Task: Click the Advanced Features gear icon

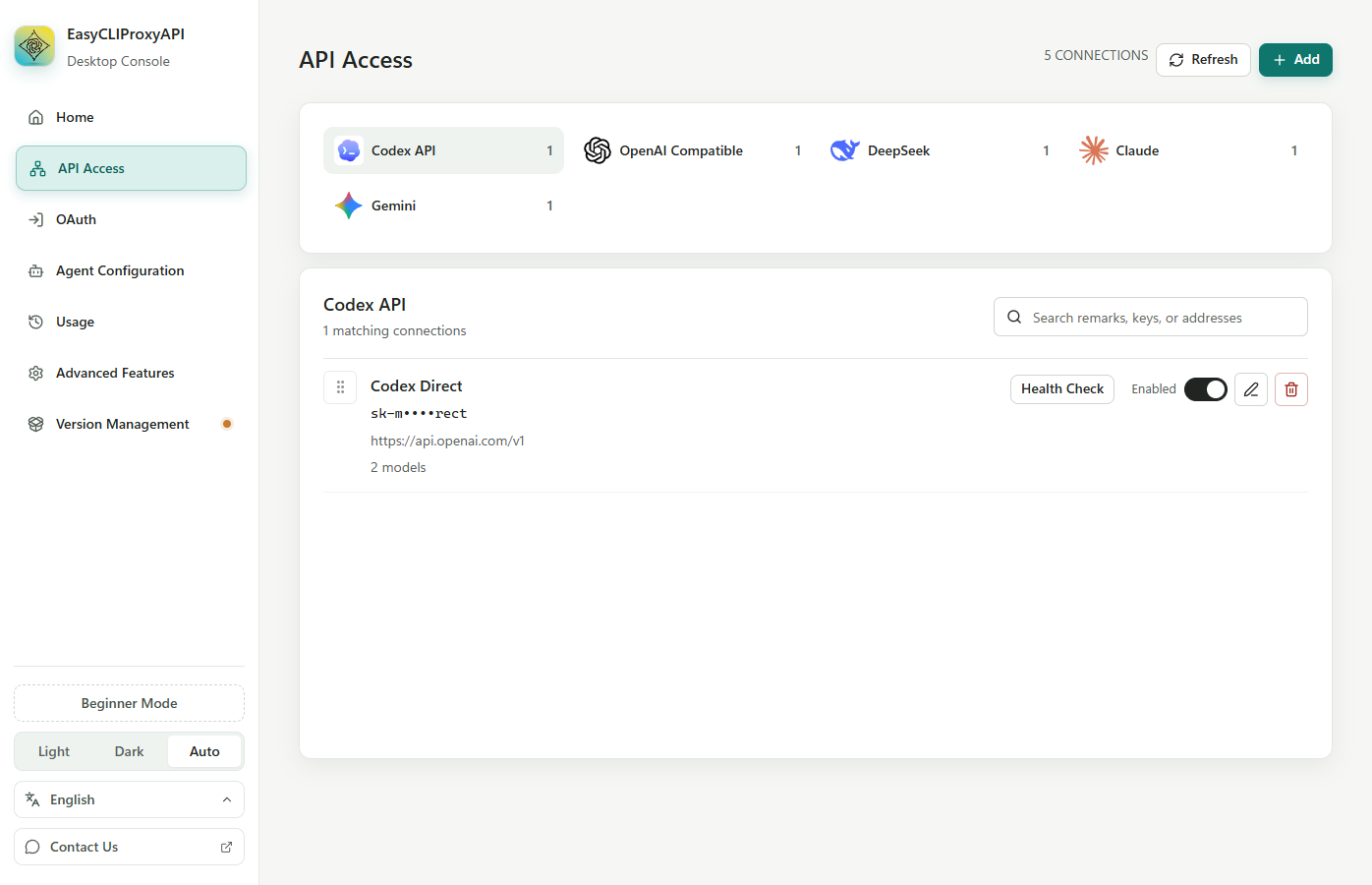Action: (36, 373)
